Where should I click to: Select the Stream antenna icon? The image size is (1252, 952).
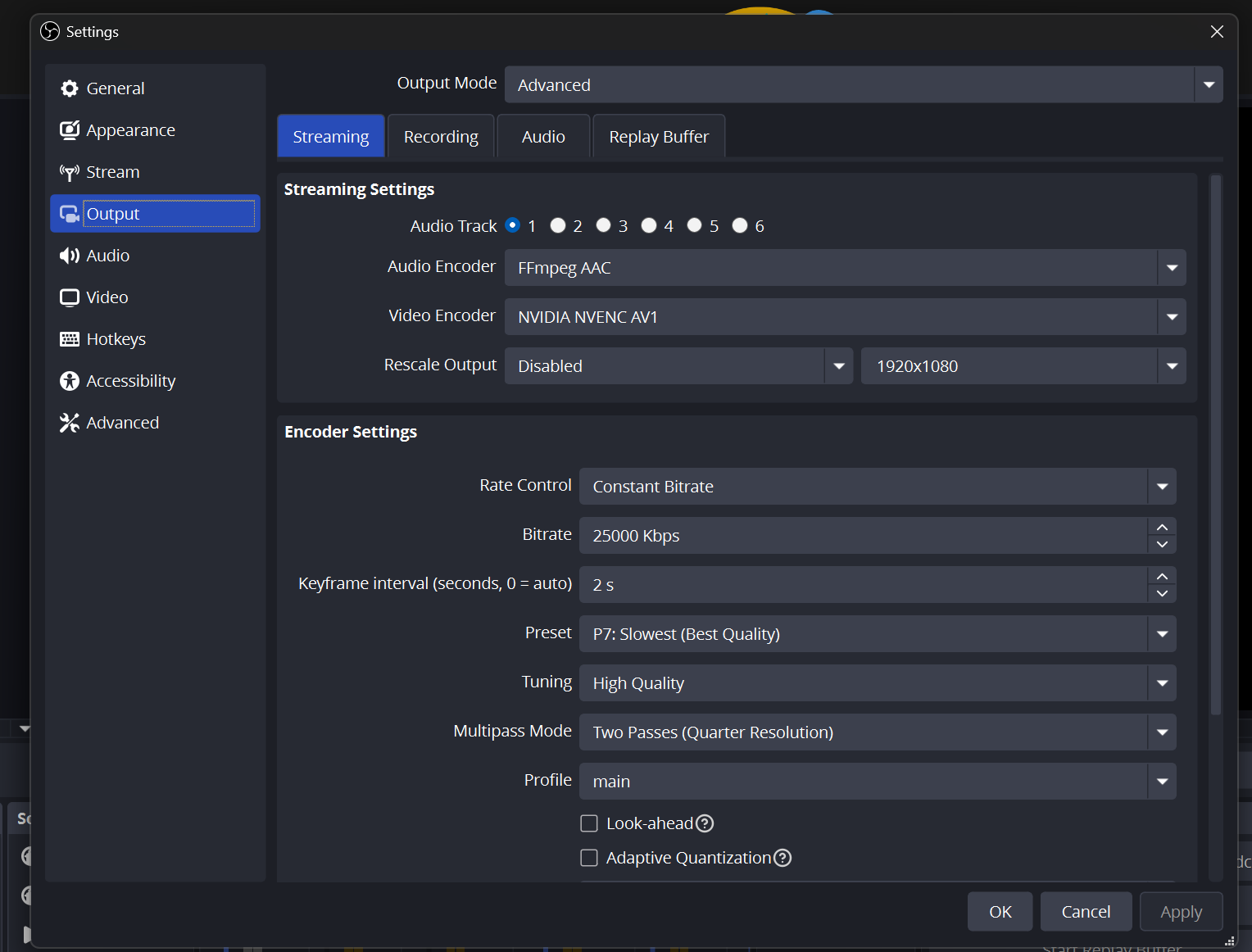(70, 172)
